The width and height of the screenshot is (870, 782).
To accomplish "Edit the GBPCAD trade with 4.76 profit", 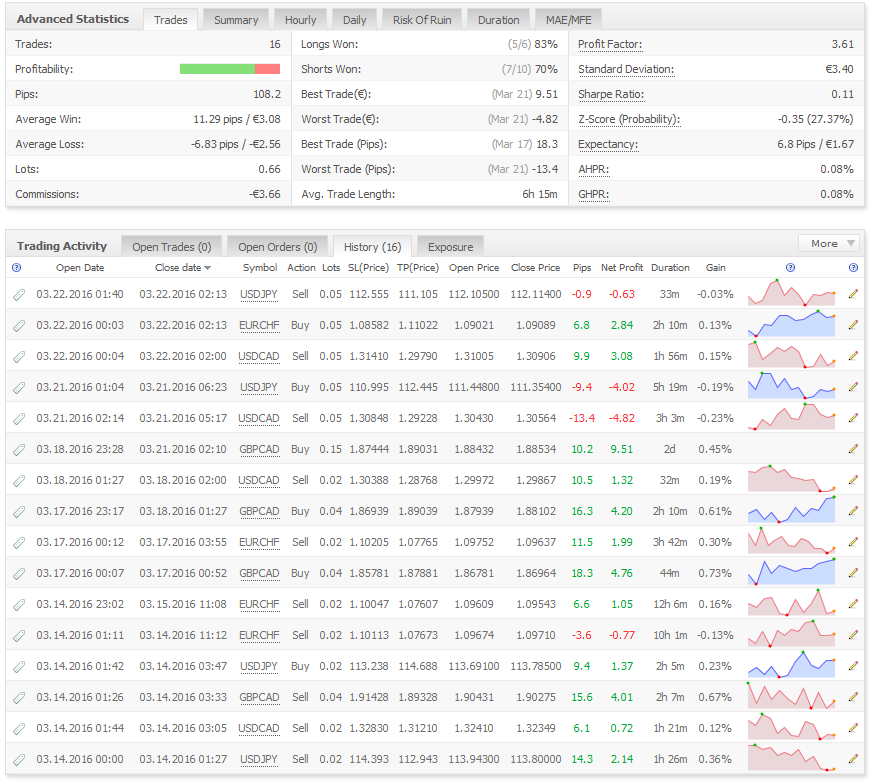I will (853, 573).
